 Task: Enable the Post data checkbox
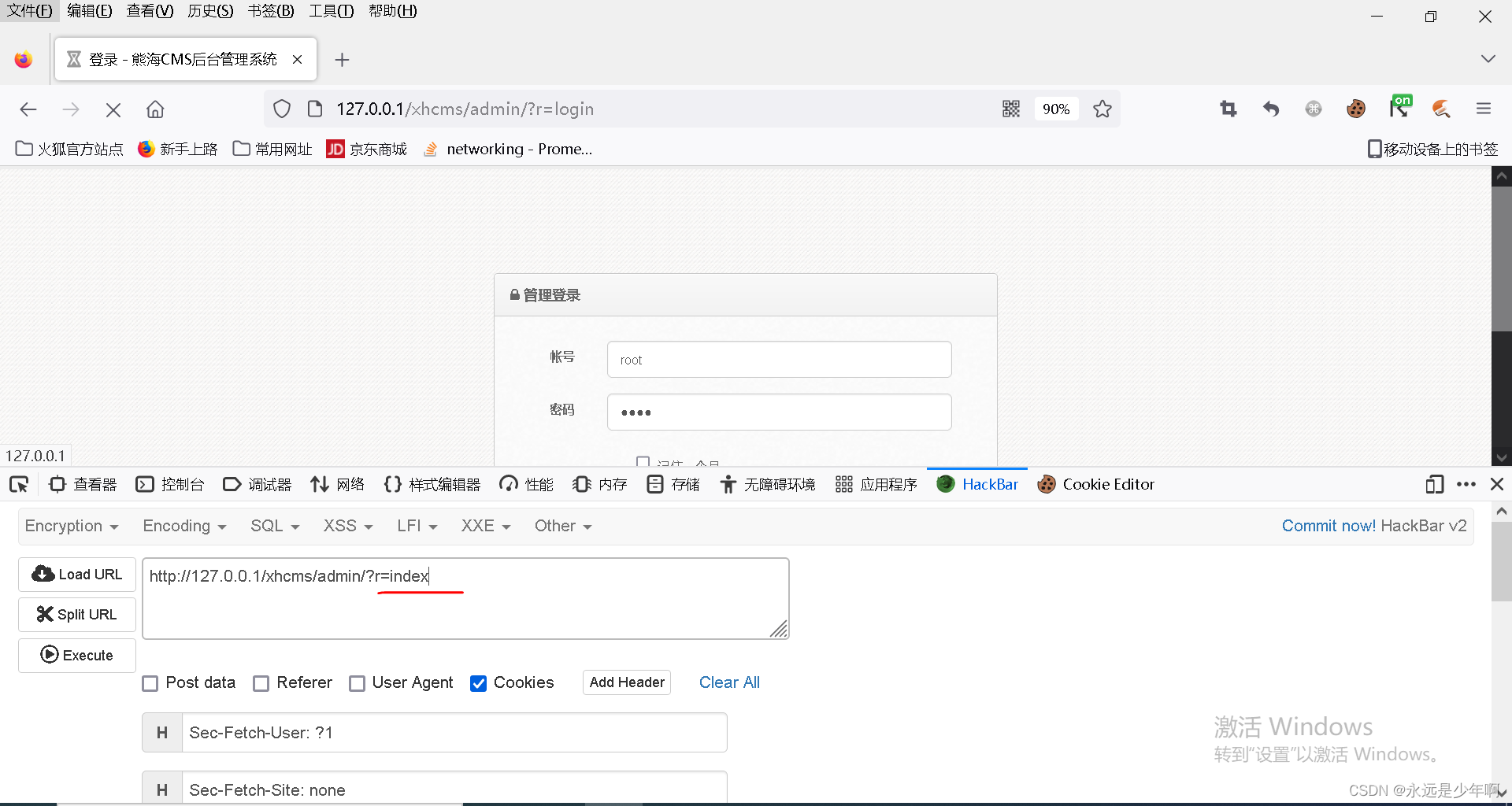coord(150,683)
